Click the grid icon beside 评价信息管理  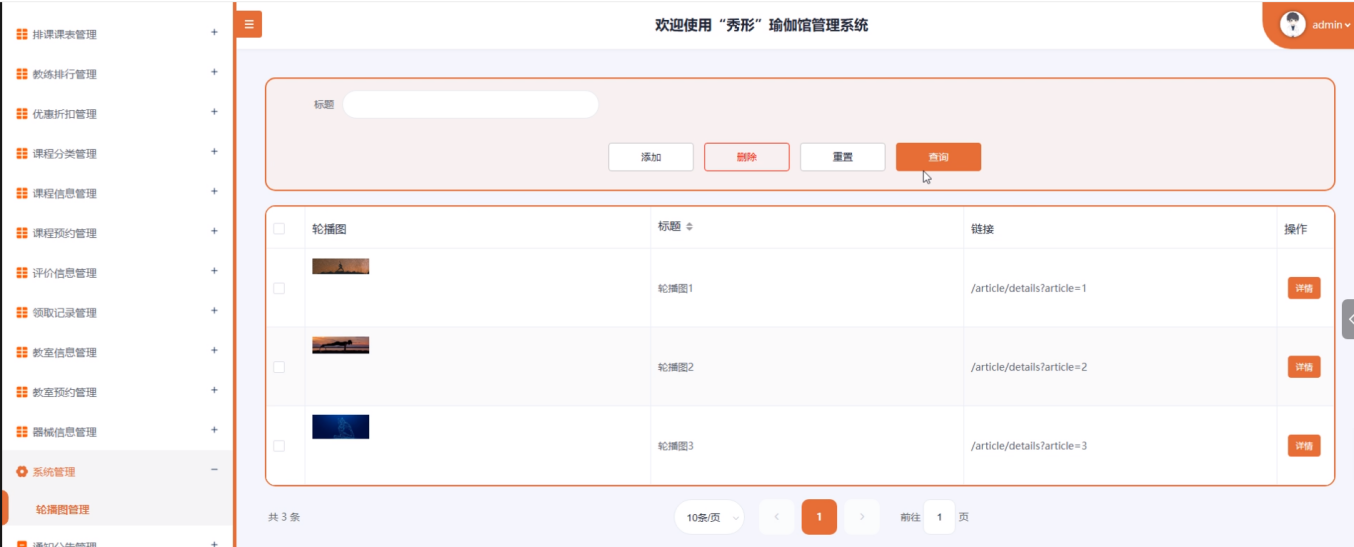pos(22,273)
